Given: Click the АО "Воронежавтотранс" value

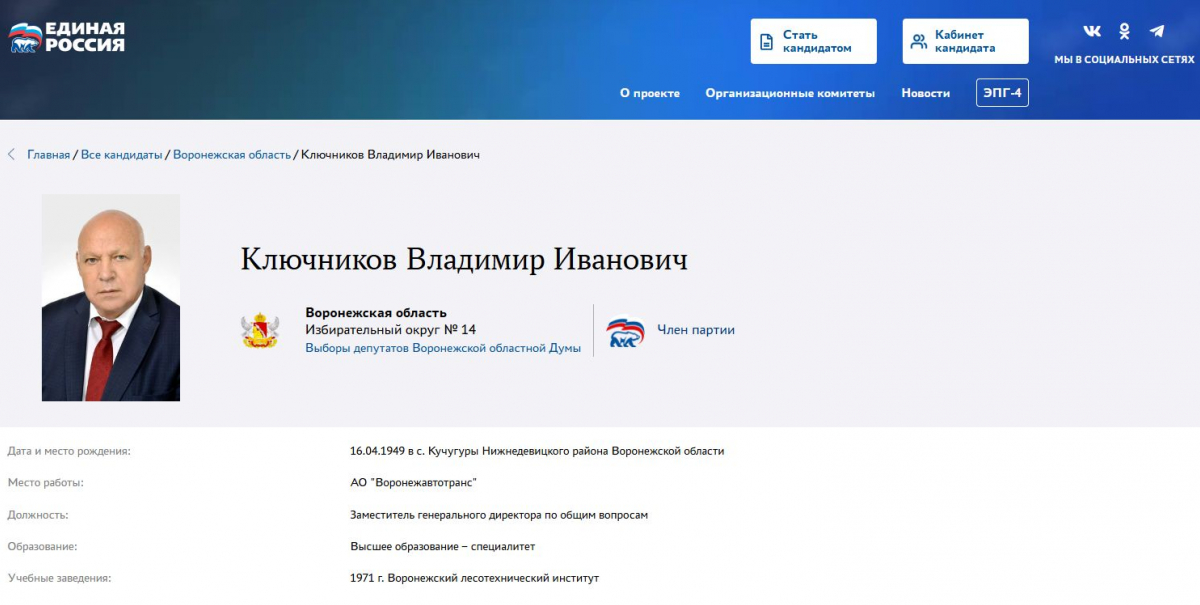Looking at the screenshot, I should point(413,483).
